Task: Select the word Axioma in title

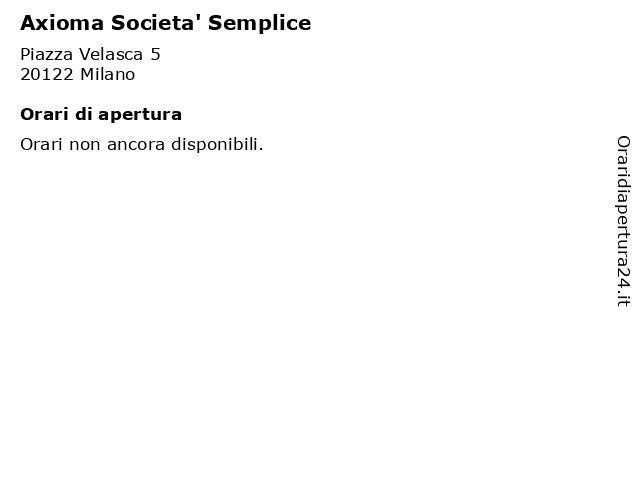Action: coord(62,23)
